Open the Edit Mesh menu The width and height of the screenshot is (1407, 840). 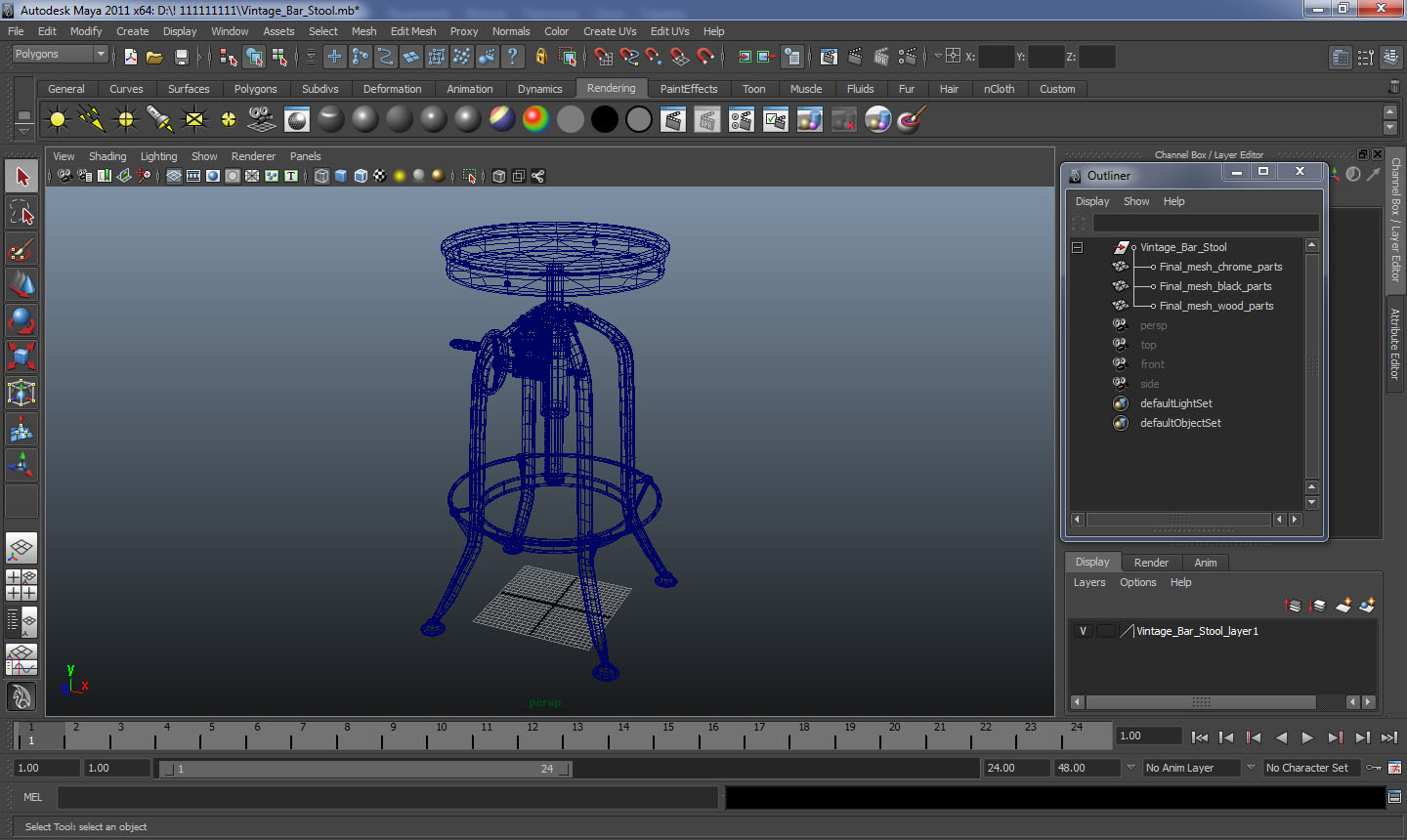pos(413,31)
